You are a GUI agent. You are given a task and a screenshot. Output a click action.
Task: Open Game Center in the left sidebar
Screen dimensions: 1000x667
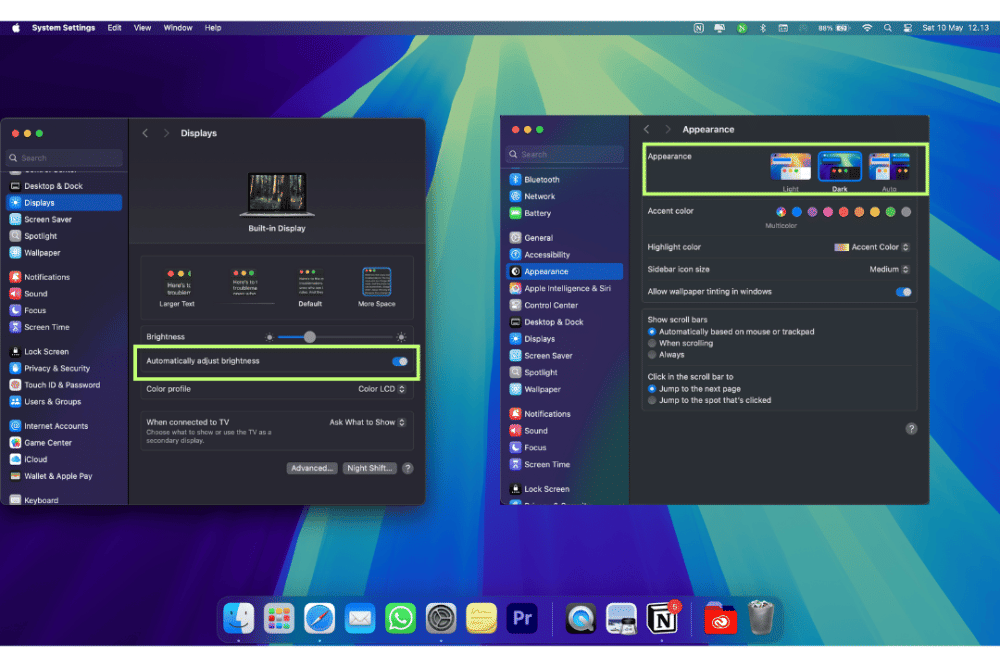(x=47, y=443)
